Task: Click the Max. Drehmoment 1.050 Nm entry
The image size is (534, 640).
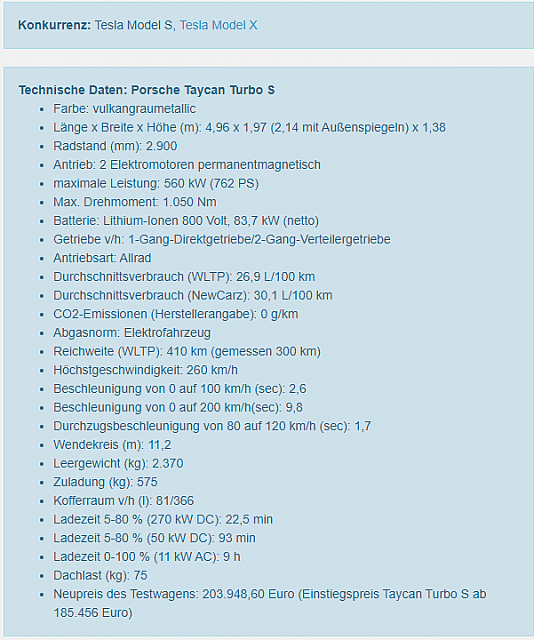Action: pos(135,202)
